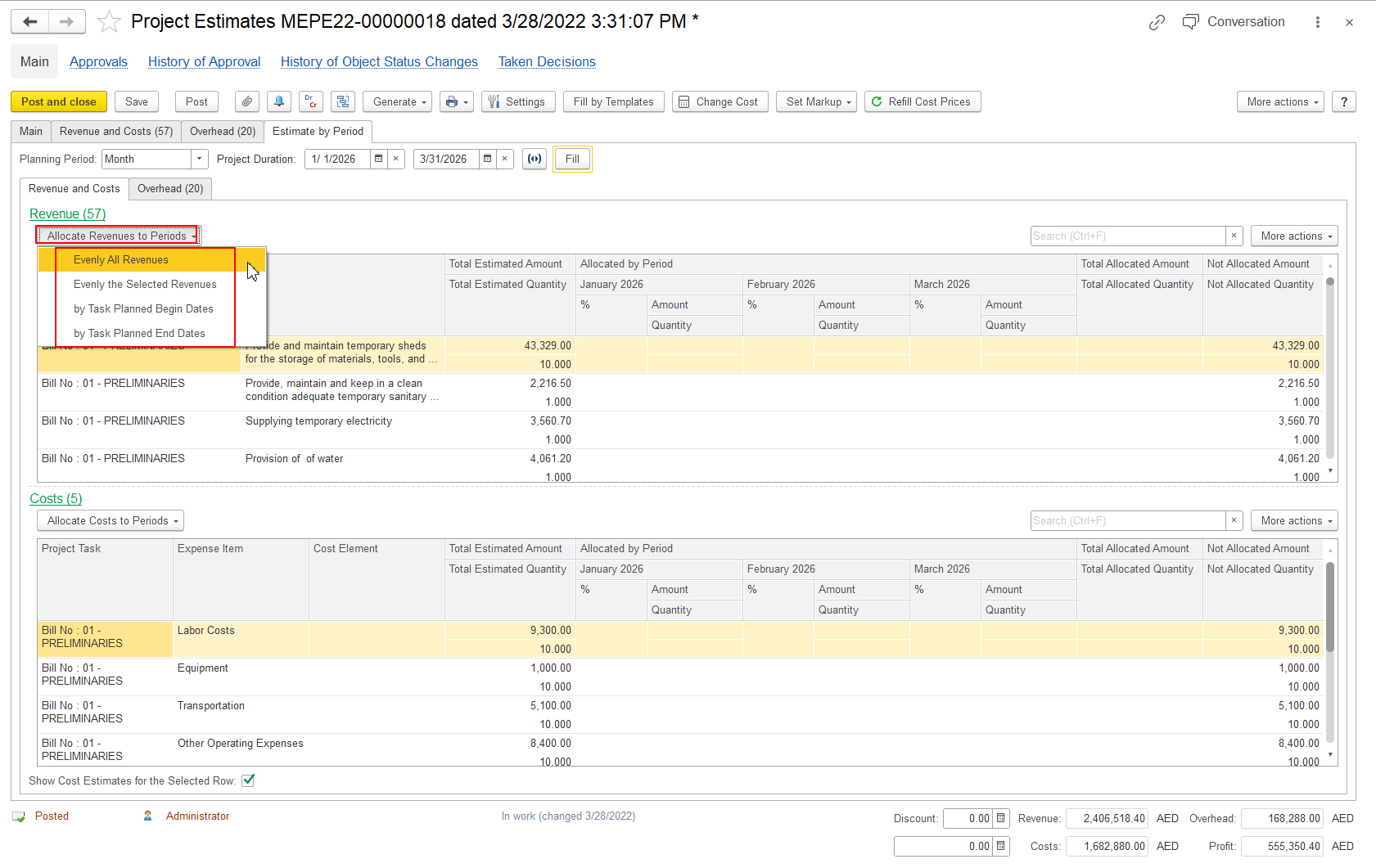Click the Change Cost button
This screenshot has height=868, width=1376.
[720, 101]
